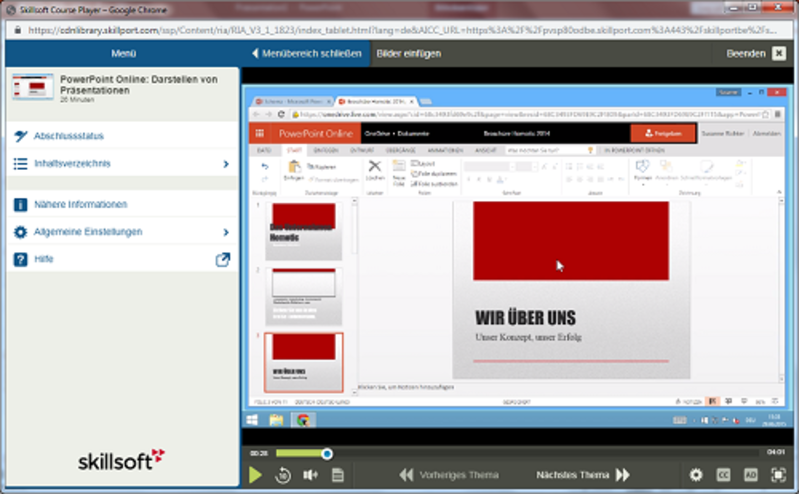The width and height of the screenshot is (799, 494).
Task: Click the Chrome URL address field
Action: [403, 30]
